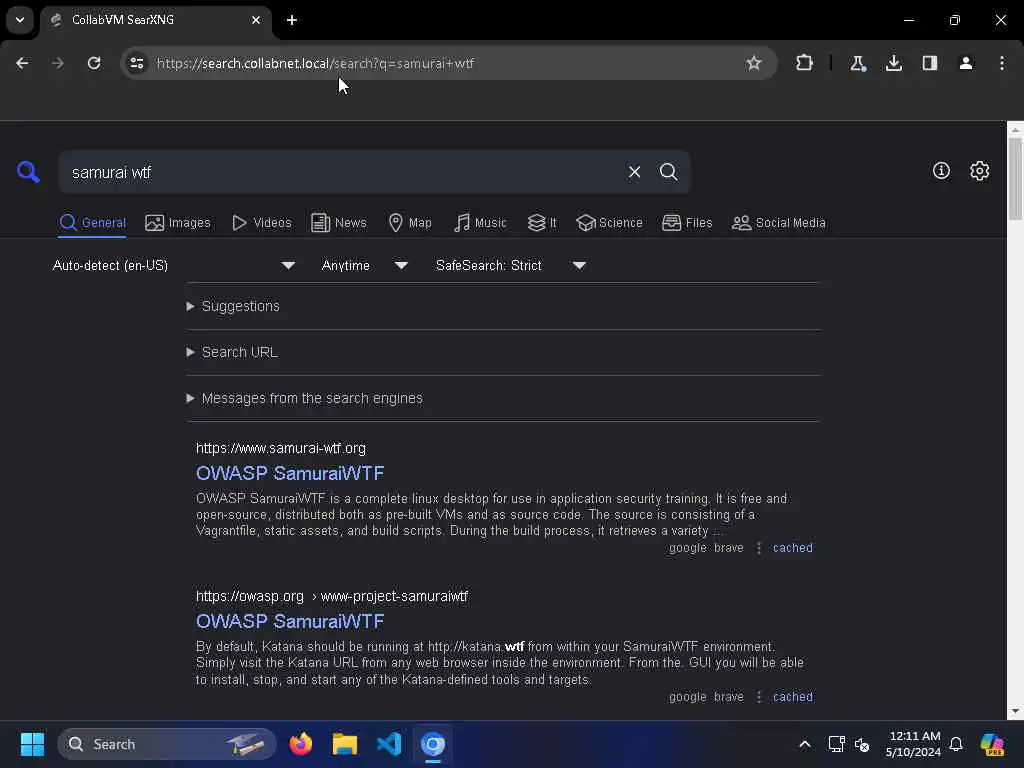Screen dimensions: 1024x768
Task: Open more options for samurai-wtf.org result
Action: click(x=758, y=548)
